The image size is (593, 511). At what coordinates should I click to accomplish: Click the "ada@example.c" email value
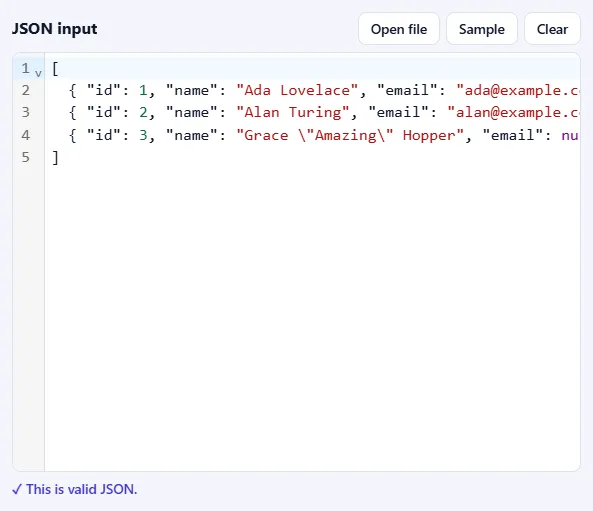click(x=518, y=90)
